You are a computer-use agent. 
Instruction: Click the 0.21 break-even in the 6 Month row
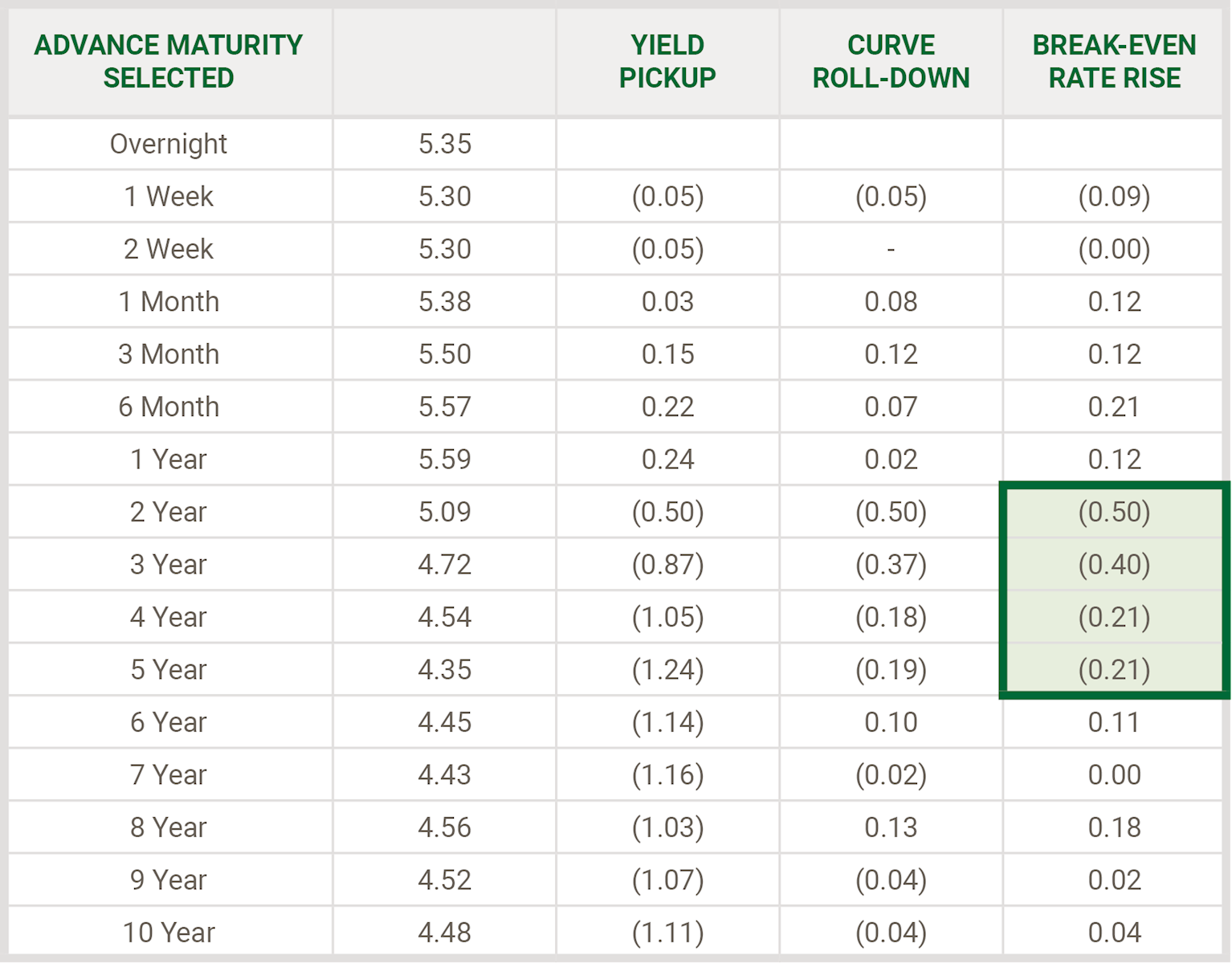coord(1114,406)
